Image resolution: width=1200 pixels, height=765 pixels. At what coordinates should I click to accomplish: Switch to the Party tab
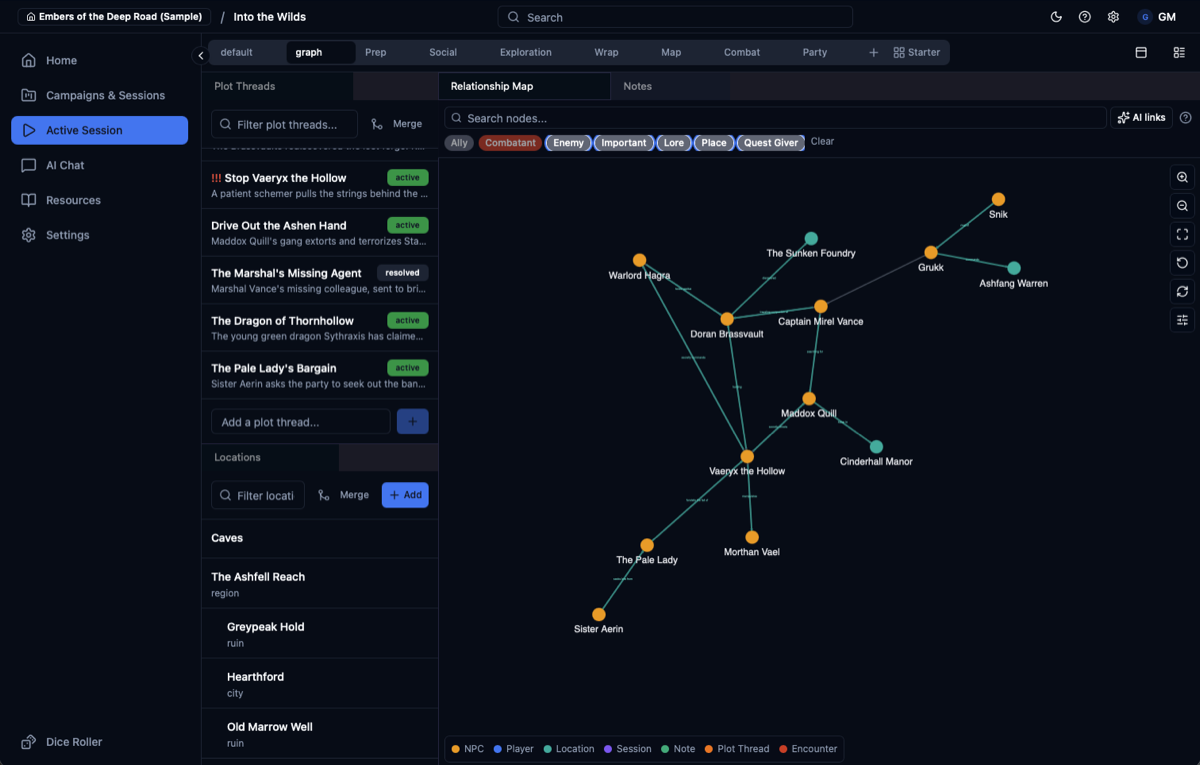(815, 52)
